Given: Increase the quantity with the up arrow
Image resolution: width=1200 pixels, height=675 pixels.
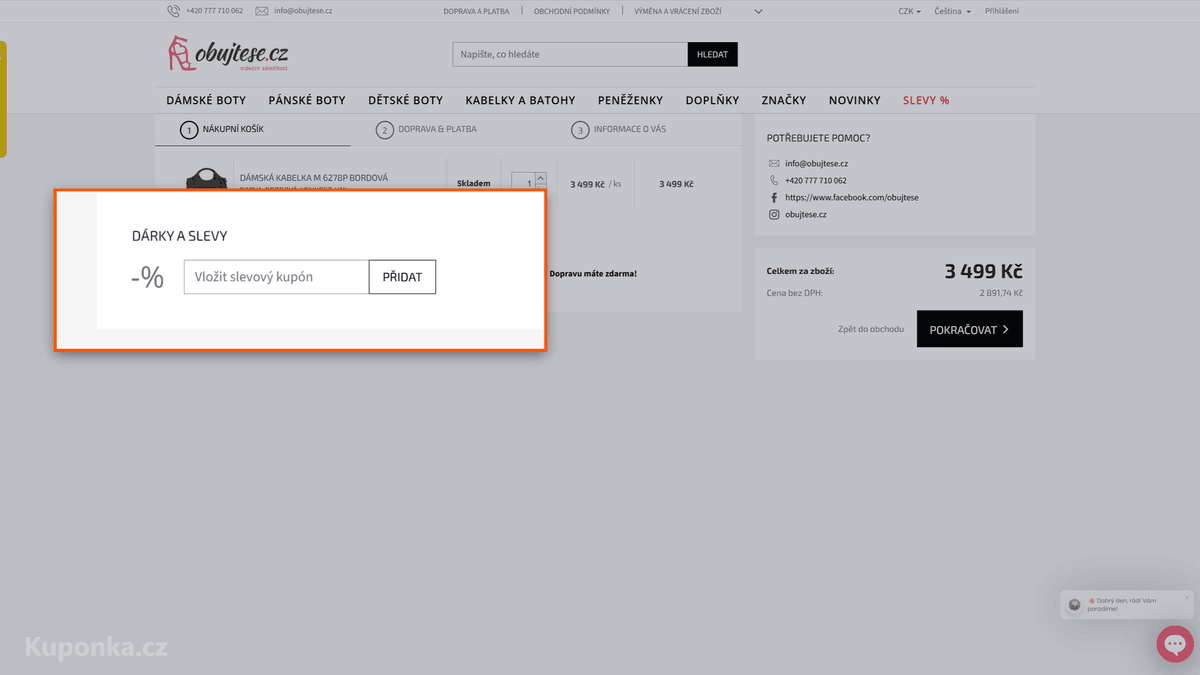Looking at the screenshot, I should point(541,178).
